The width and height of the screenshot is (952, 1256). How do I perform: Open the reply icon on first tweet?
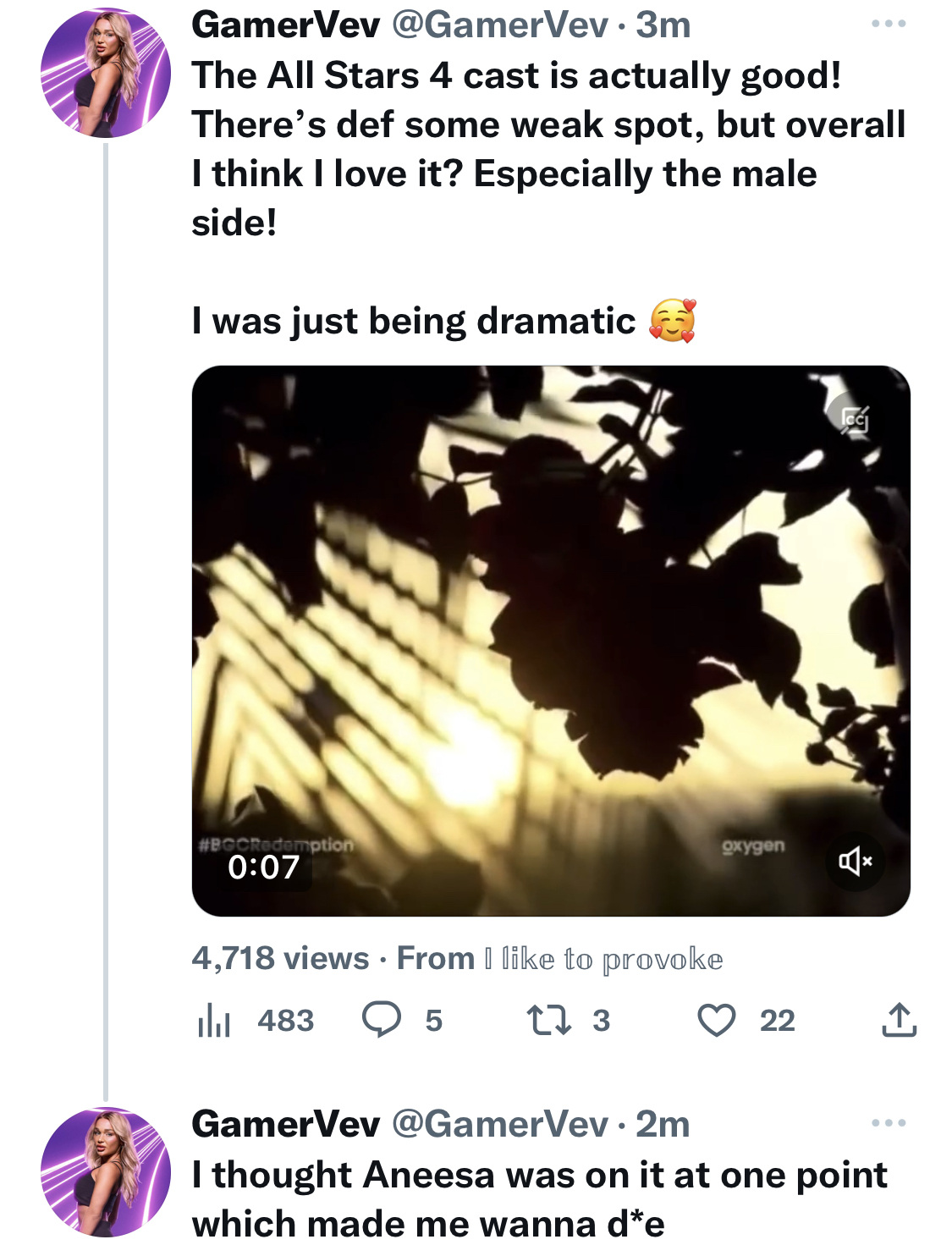click(x=382, y=1019)
